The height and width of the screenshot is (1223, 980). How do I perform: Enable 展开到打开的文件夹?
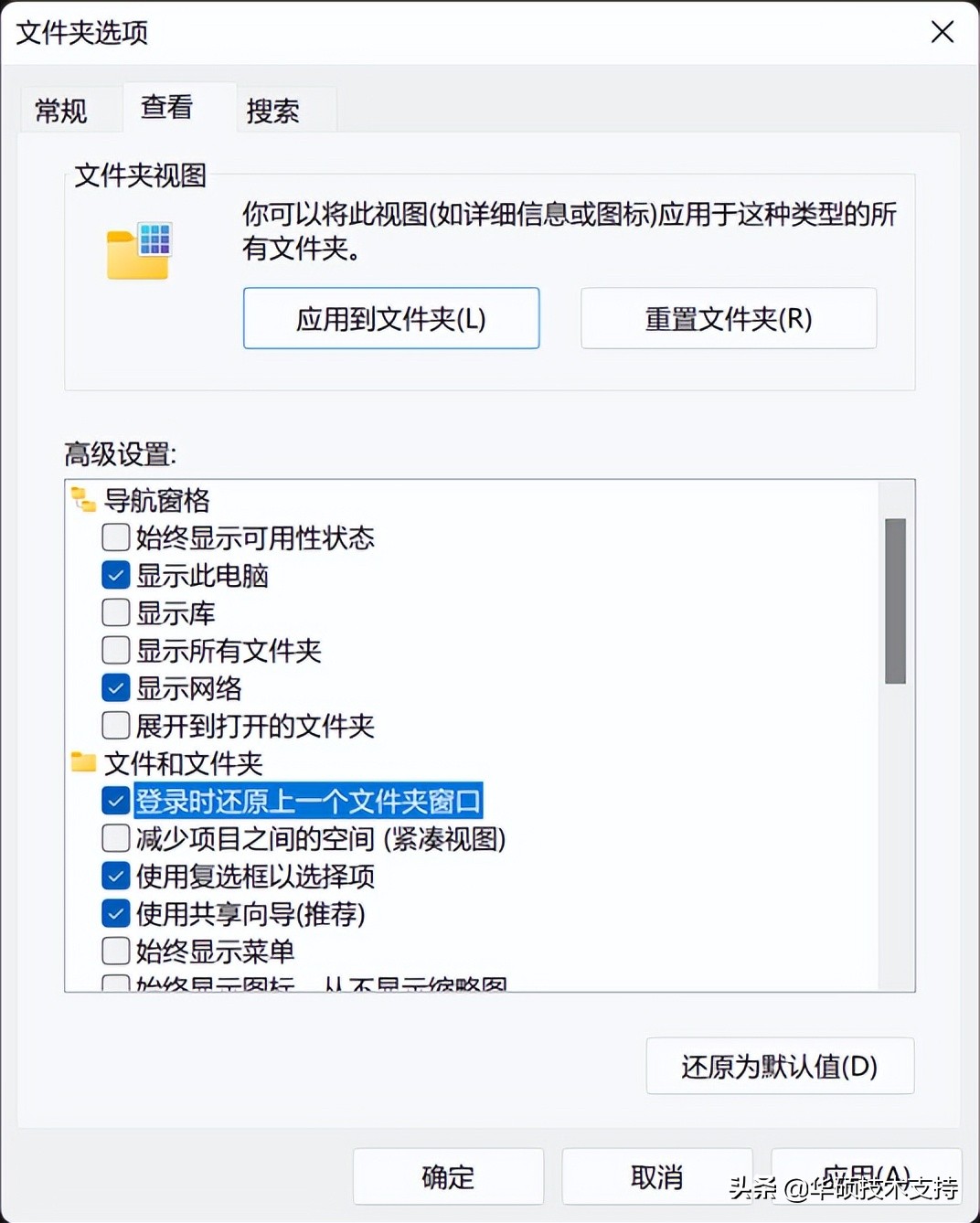(x=115, y=725)
